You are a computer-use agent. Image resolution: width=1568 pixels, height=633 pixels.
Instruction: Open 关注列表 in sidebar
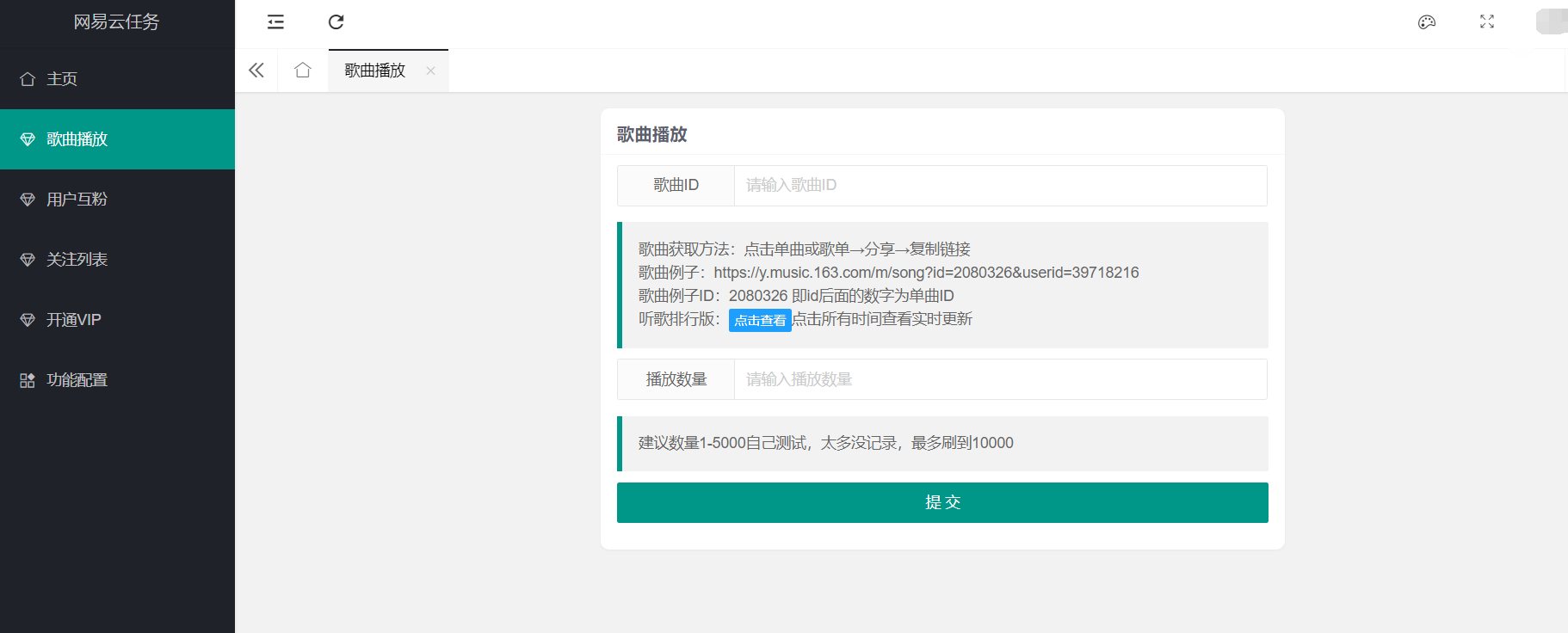(x=117, y=260)
